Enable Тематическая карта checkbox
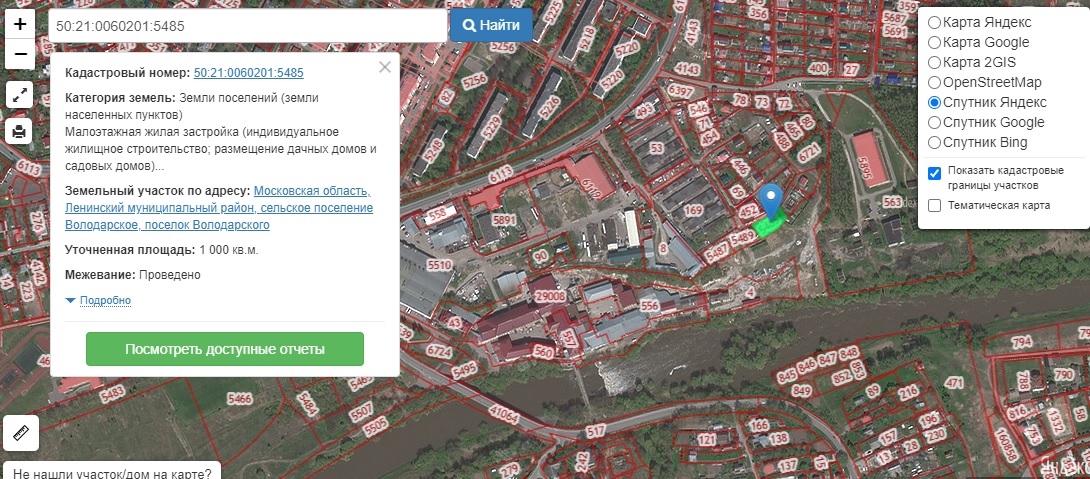This screenshot has height=479, width=1090. [934, 206]
